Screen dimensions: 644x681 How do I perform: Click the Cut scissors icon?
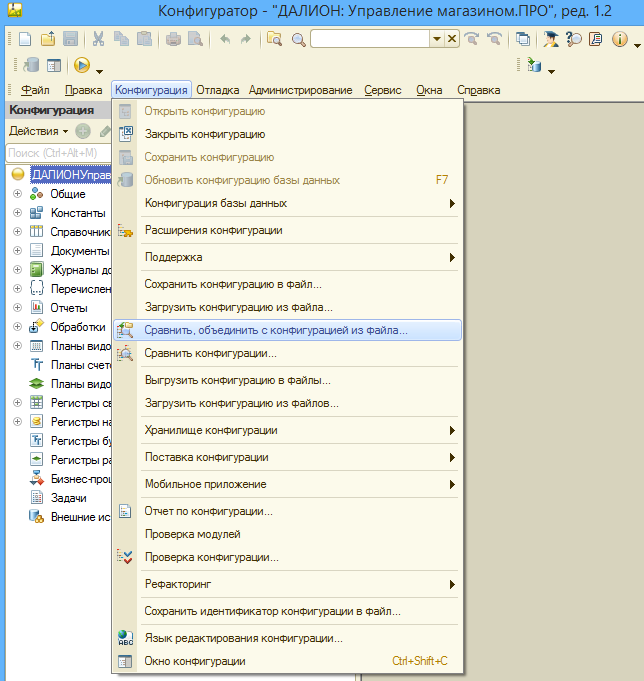pyautogui.click(x=99, y=39)
